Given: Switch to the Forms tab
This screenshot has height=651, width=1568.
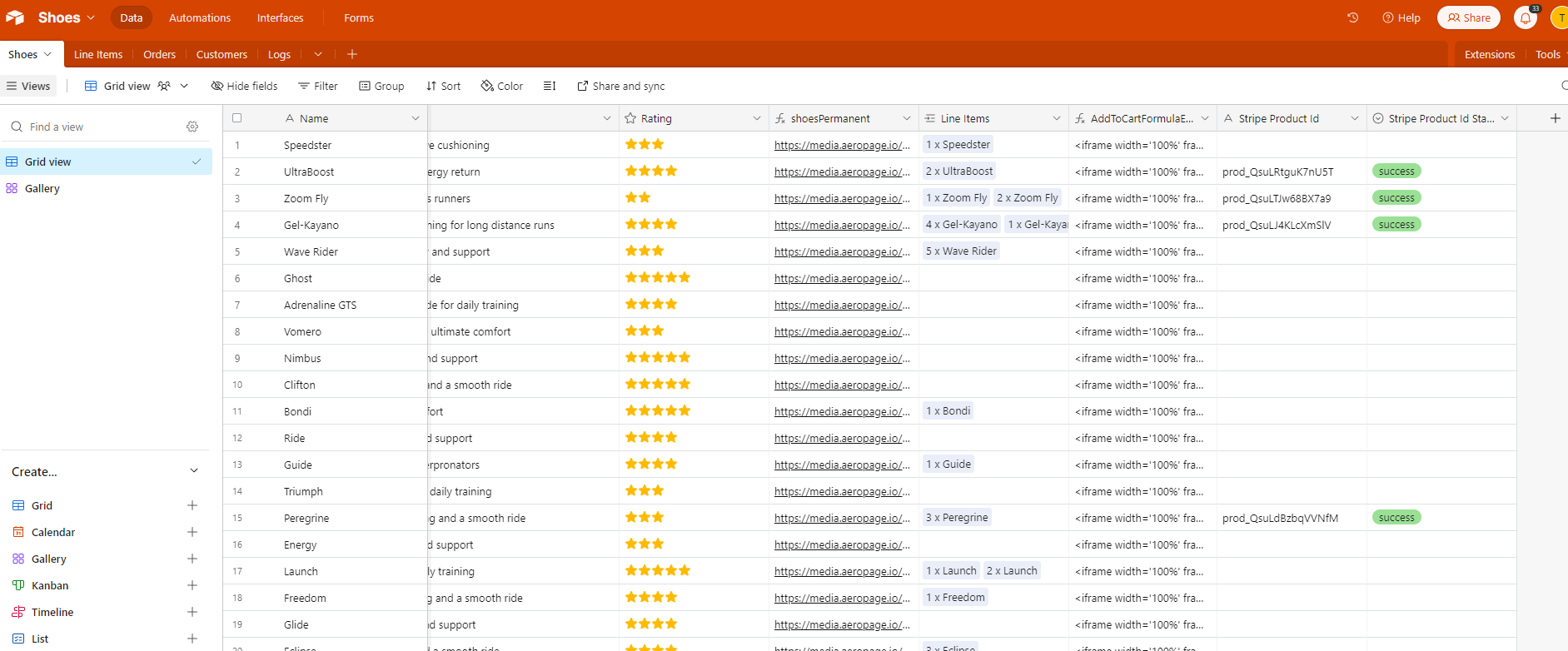Looking at the screenshot, I should pos(359,17).
